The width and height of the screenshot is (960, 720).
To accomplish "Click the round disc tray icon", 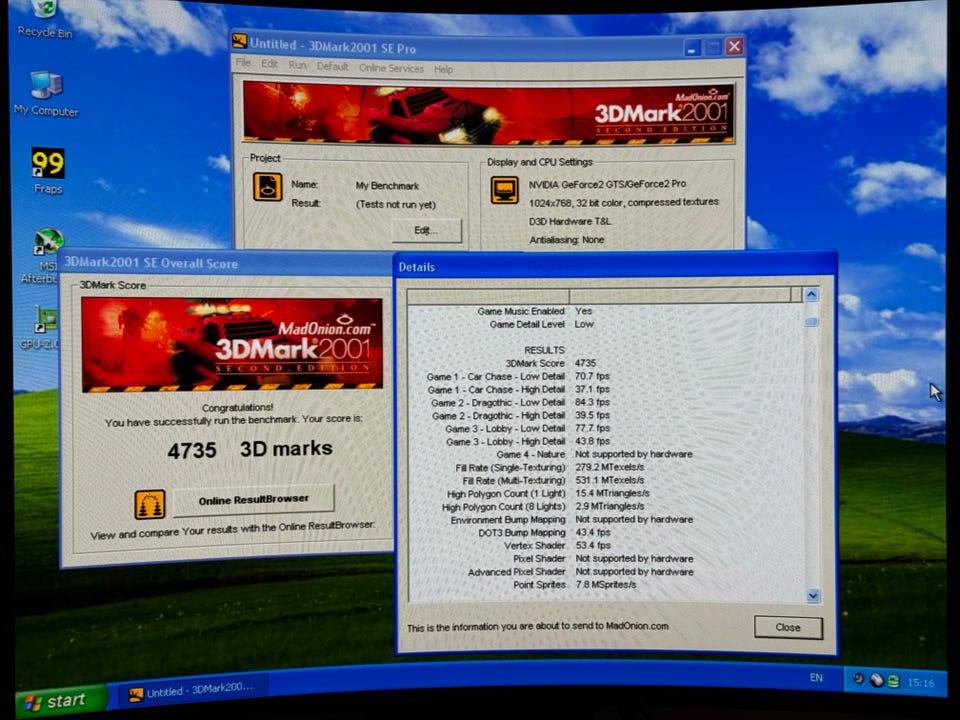I will coord(877,680).
